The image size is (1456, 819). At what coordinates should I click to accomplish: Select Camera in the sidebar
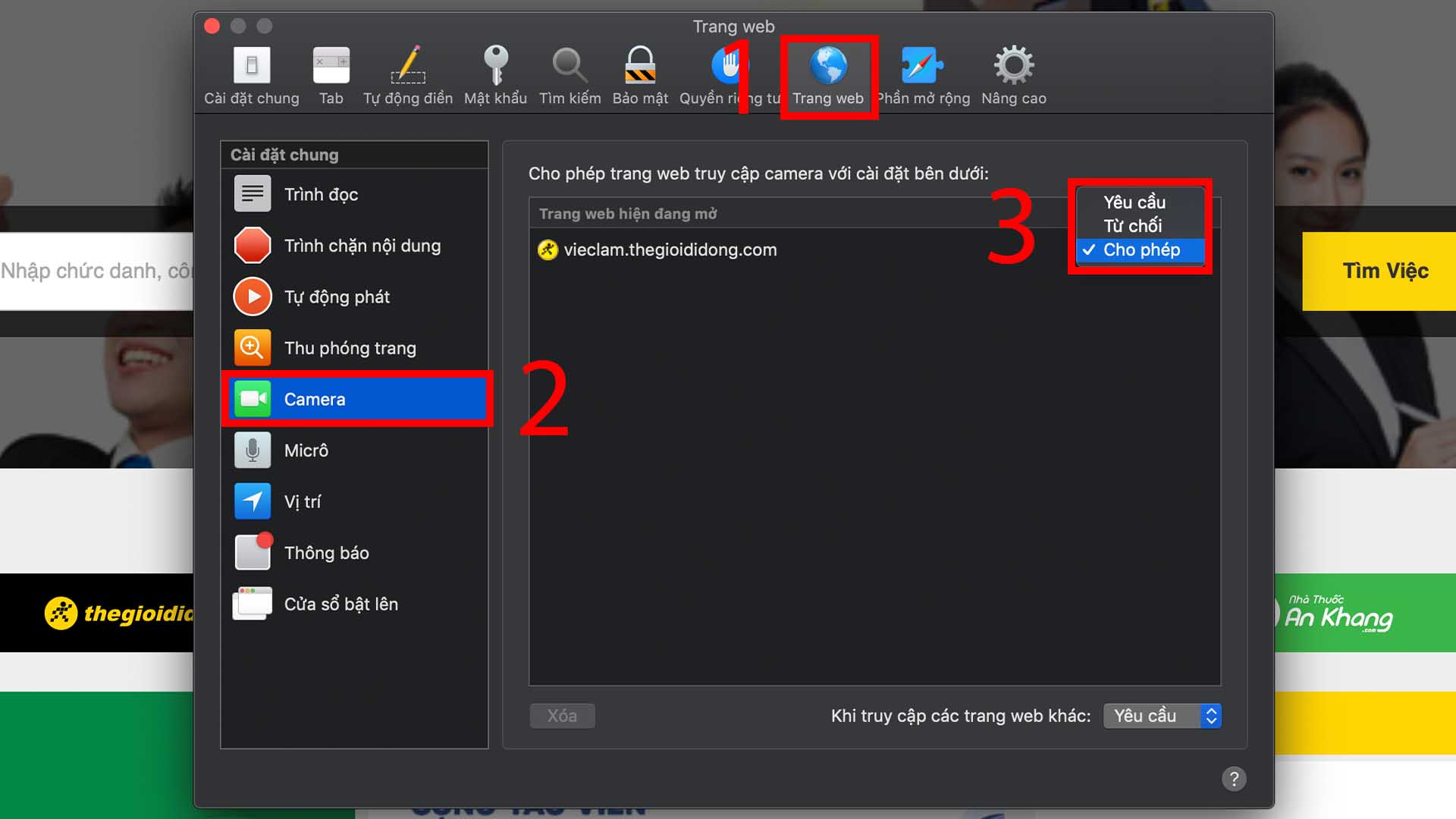[355, 399]
